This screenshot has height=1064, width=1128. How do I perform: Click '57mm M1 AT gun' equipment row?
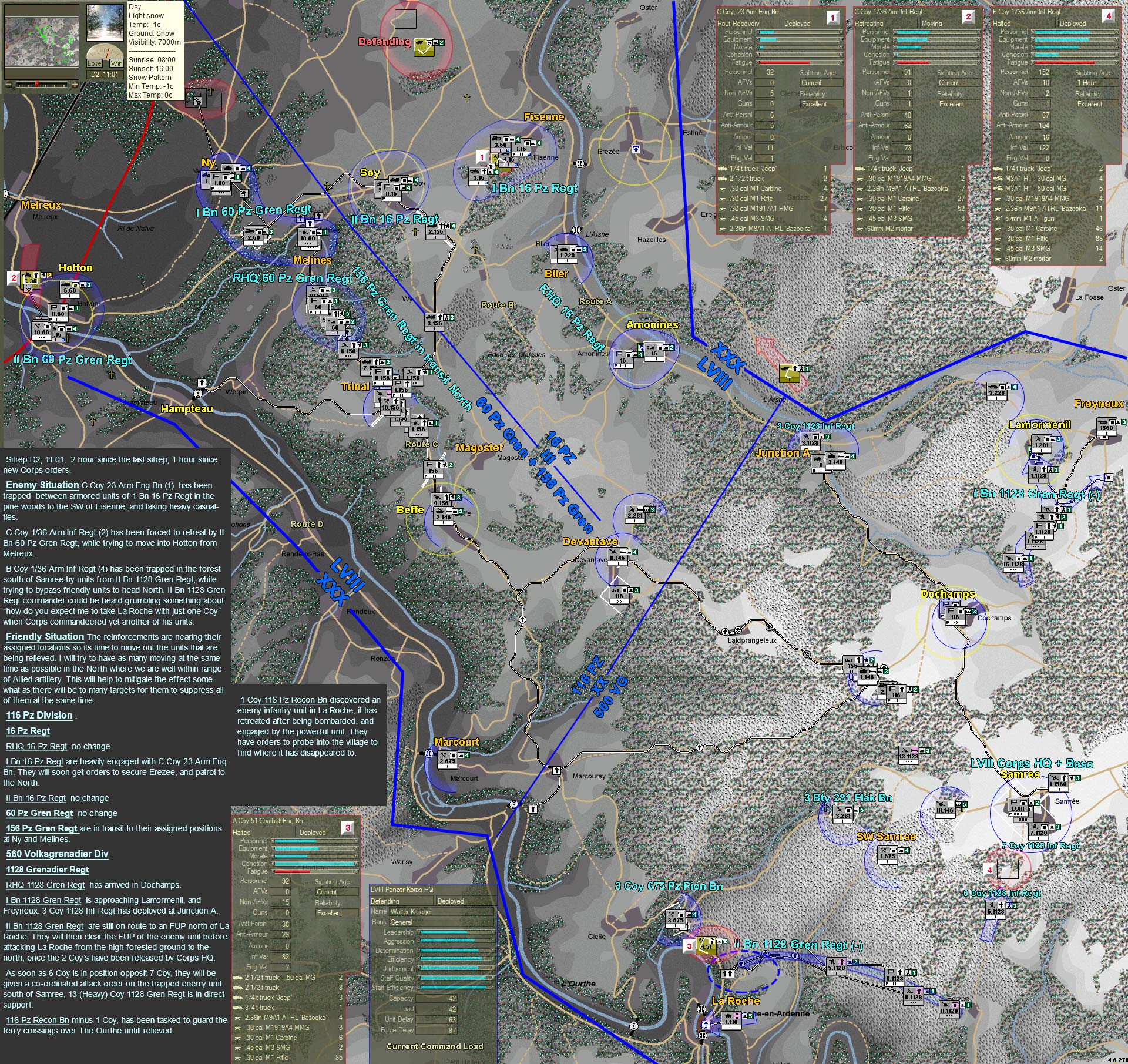[x=1049, y=219]
